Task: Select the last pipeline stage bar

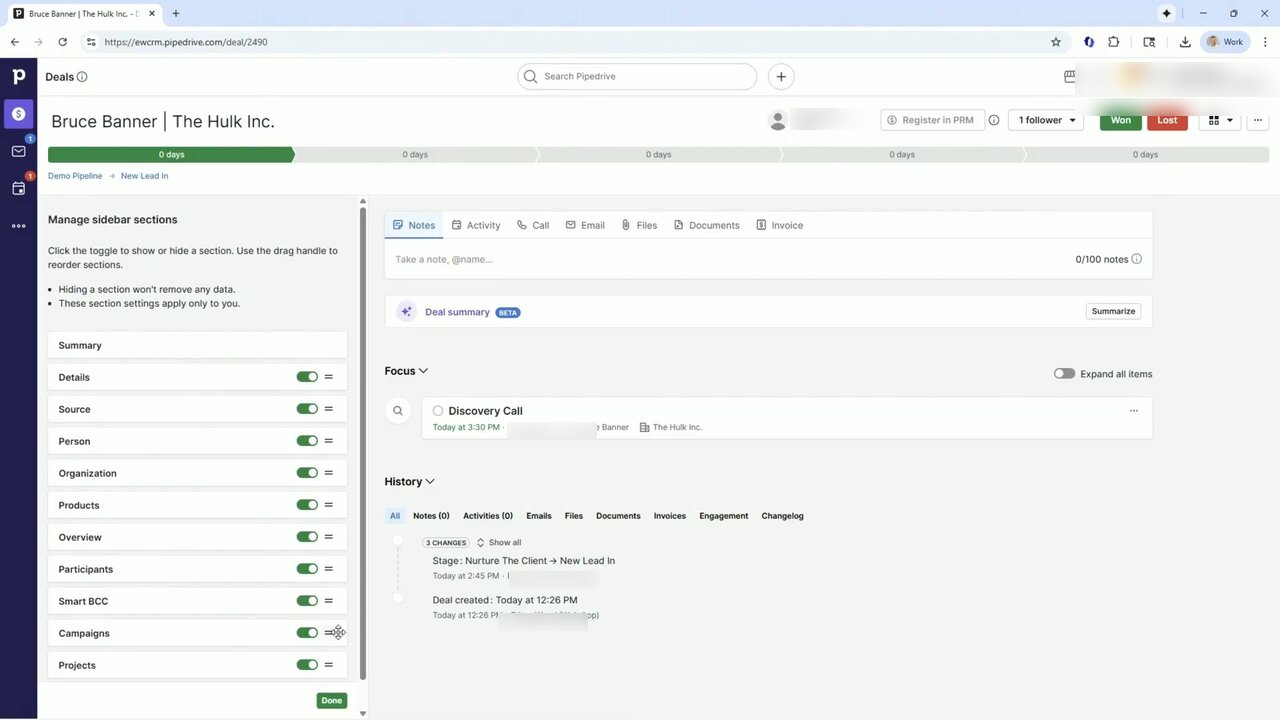Action: pos(1146,155)
